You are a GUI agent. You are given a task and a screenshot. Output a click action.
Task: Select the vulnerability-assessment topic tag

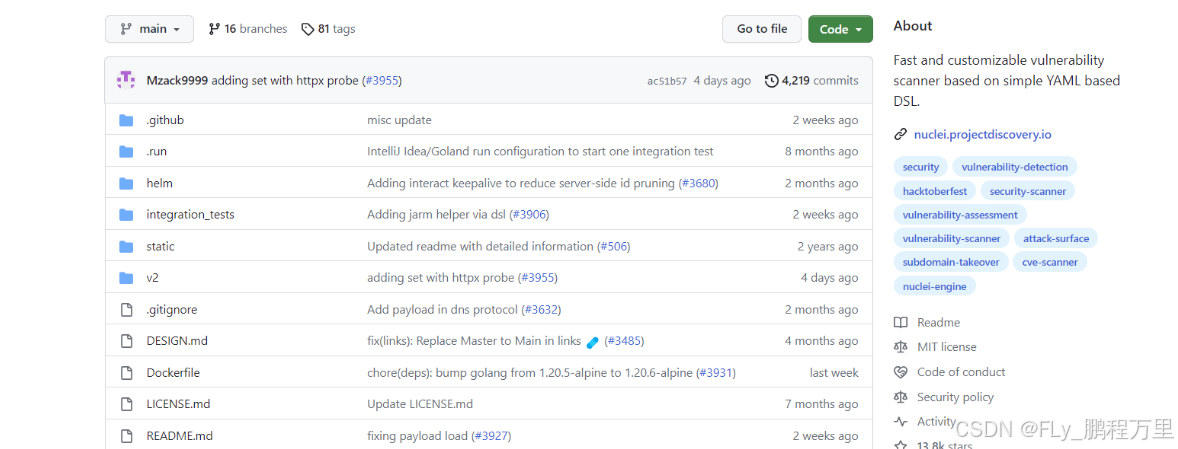960,215
